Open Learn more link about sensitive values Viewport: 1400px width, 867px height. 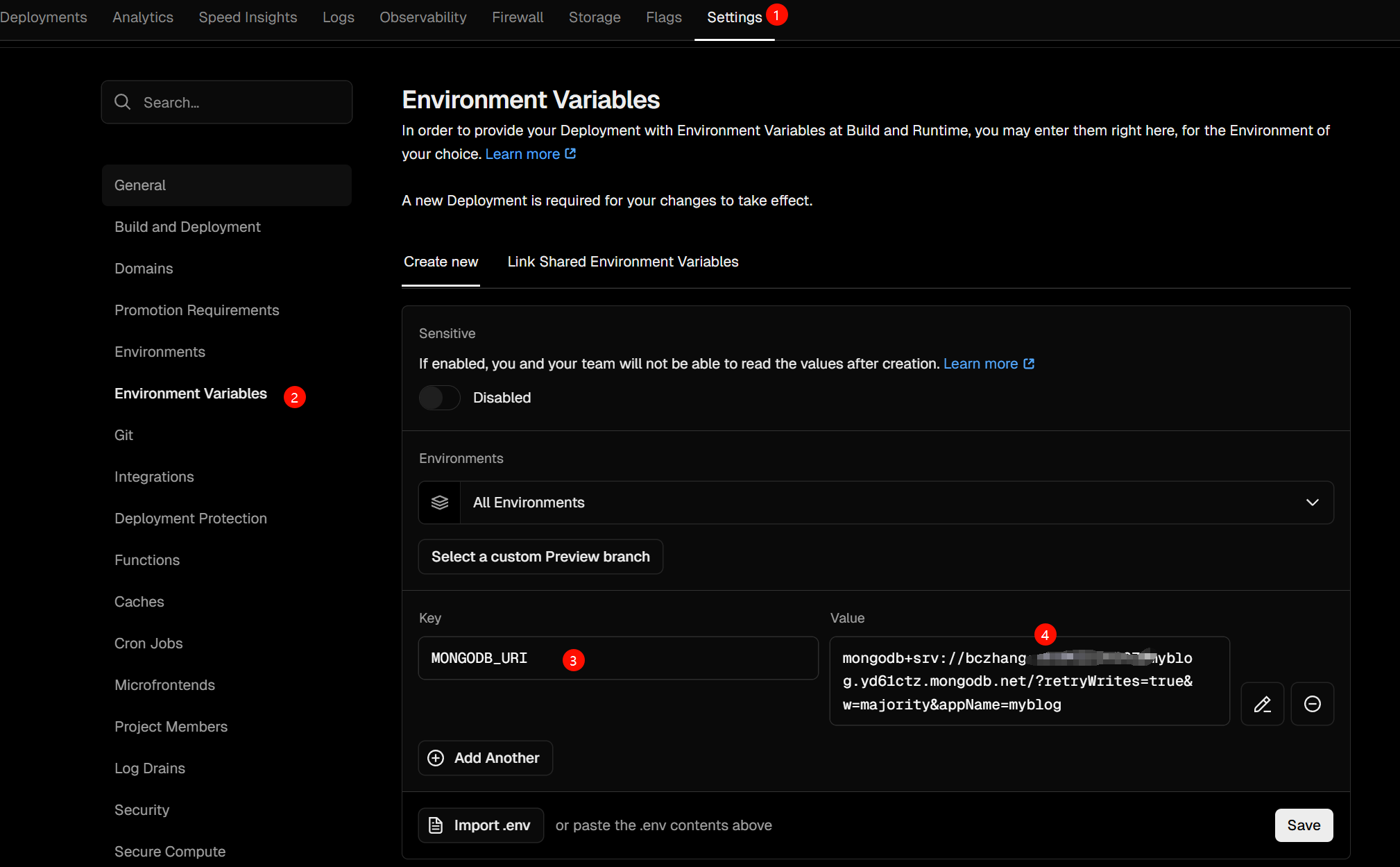[980, 364]
